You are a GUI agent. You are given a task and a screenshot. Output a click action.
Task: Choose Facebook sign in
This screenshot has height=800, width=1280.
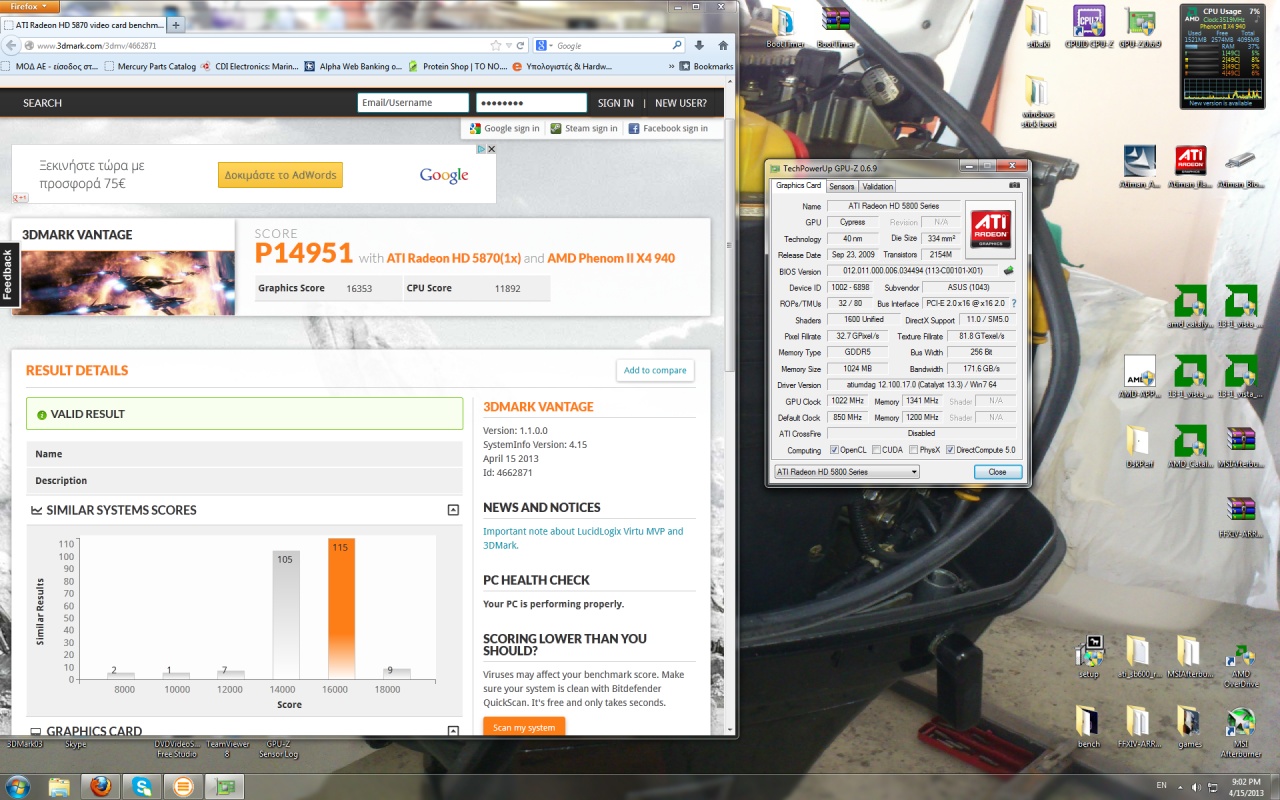tap(668, 128)
